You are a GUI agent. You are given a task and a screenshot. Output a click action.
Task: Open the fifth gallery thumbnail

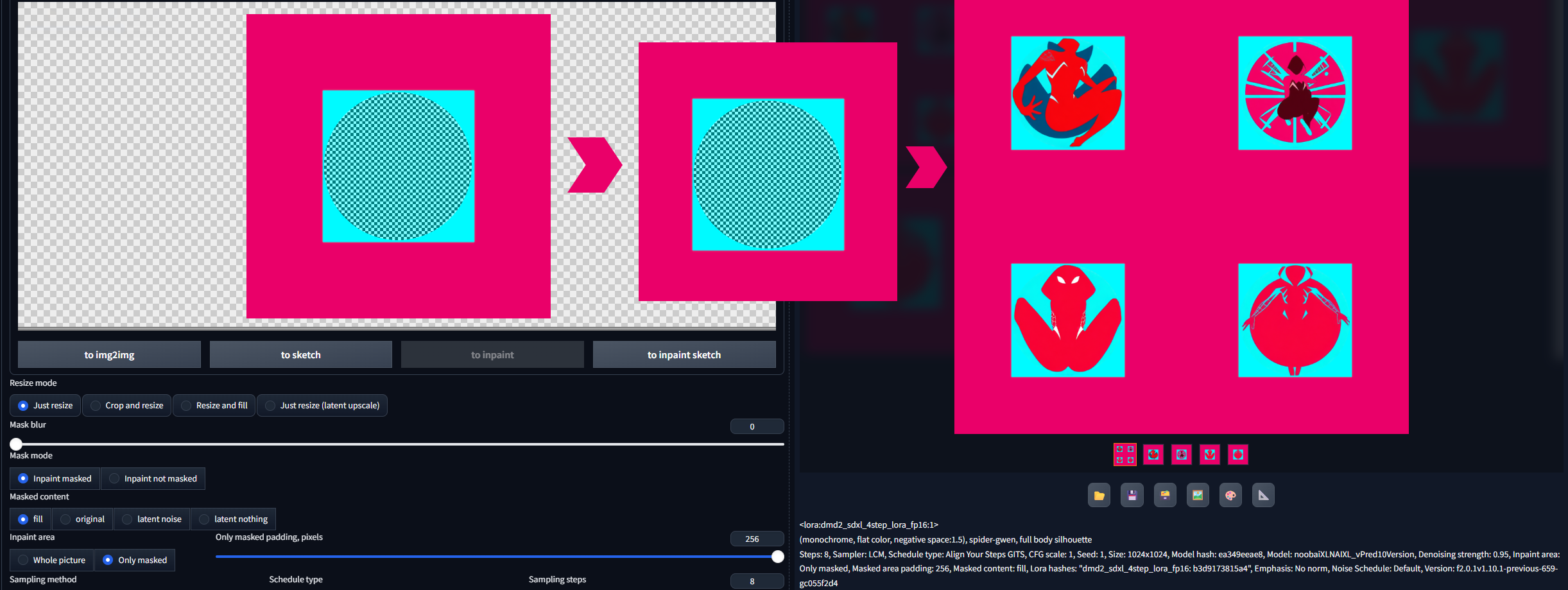pos(1238,455)
